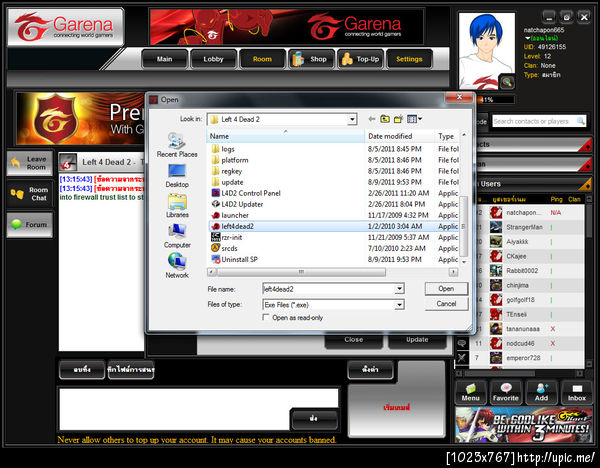
Task: Open the Settings tab
Action: click(409, 59)
